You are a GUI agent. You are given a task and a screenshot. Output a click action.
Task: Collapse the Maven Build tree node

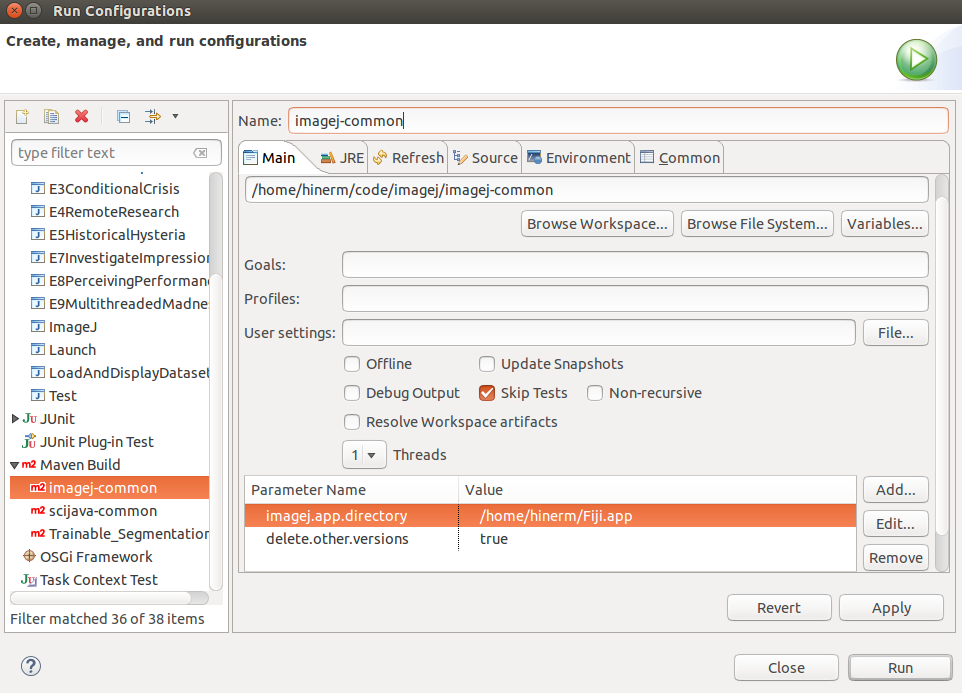[15, 465]
